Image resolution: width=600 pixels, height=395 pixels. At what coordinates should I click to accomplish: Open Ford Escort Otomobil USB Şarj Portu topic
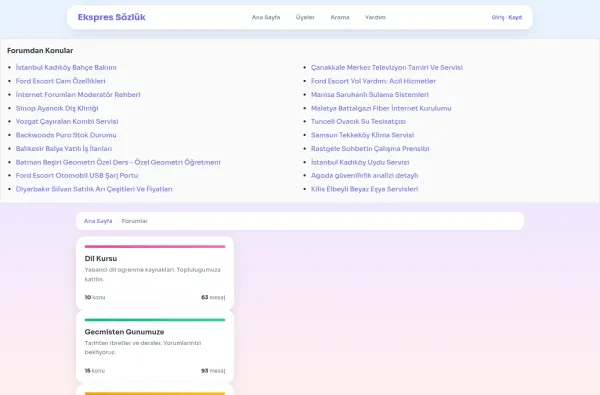(77, 175)
